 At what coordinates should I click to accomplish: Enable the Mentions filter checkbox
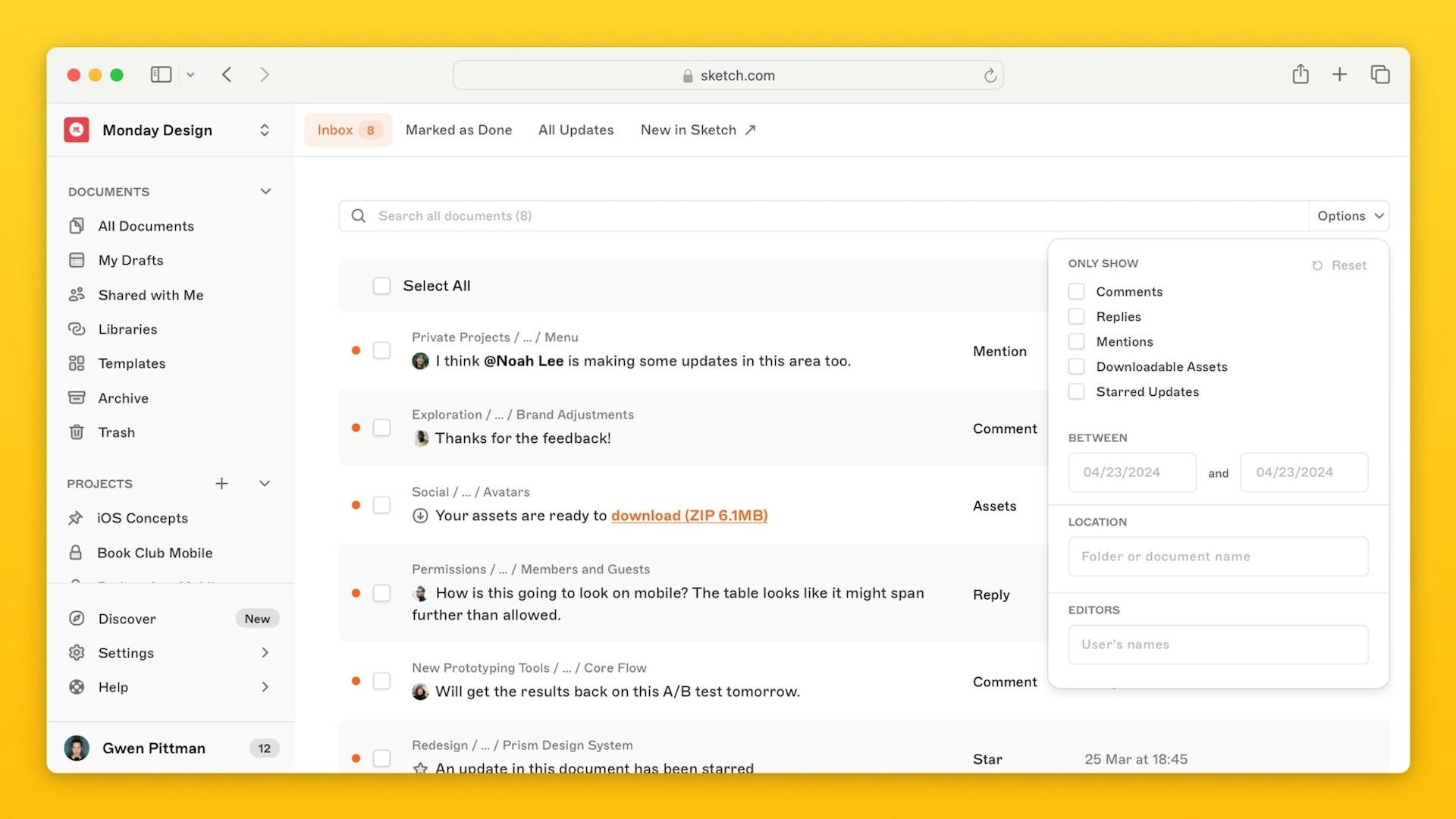click(x=1076, y=342)
